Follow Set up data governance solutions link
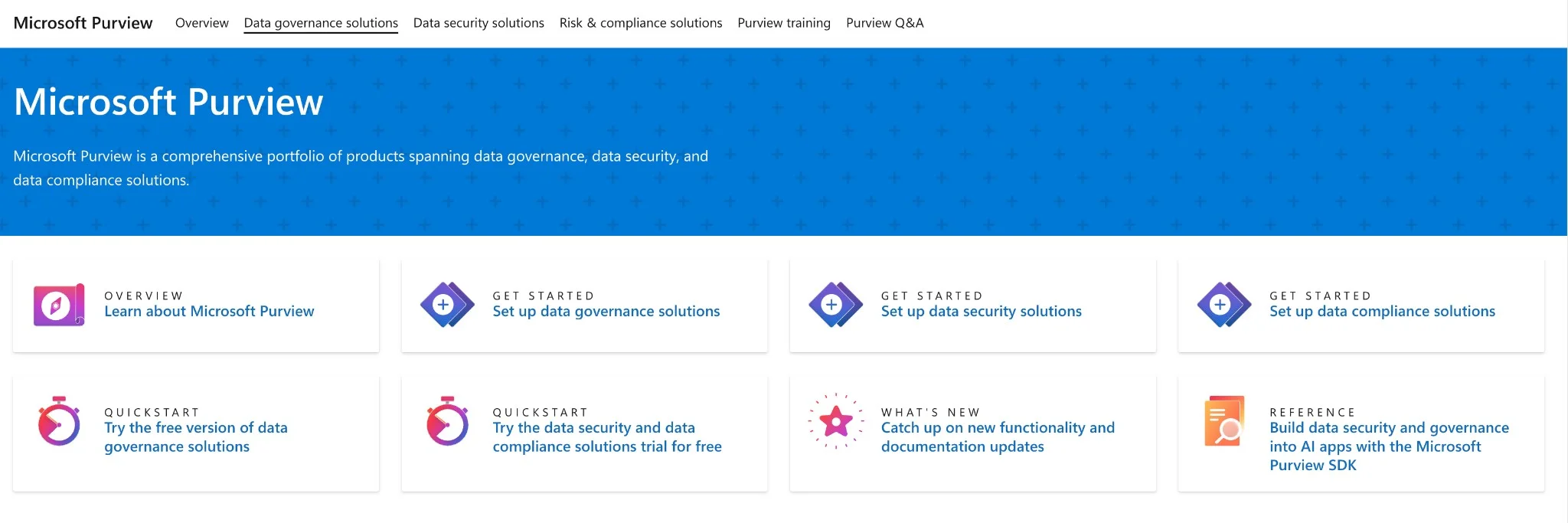Screen dimensions: 1568x523 click(606, 312)
